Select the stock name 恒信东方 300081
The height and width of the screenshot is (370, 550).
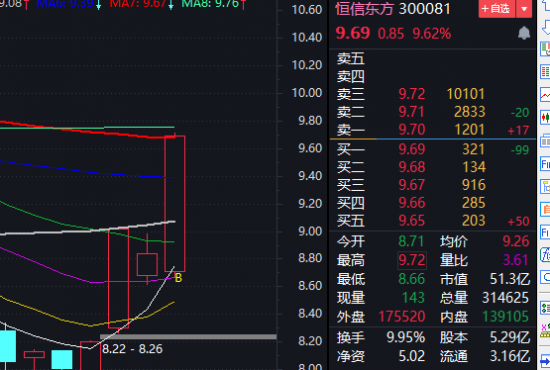pos(393,9)
